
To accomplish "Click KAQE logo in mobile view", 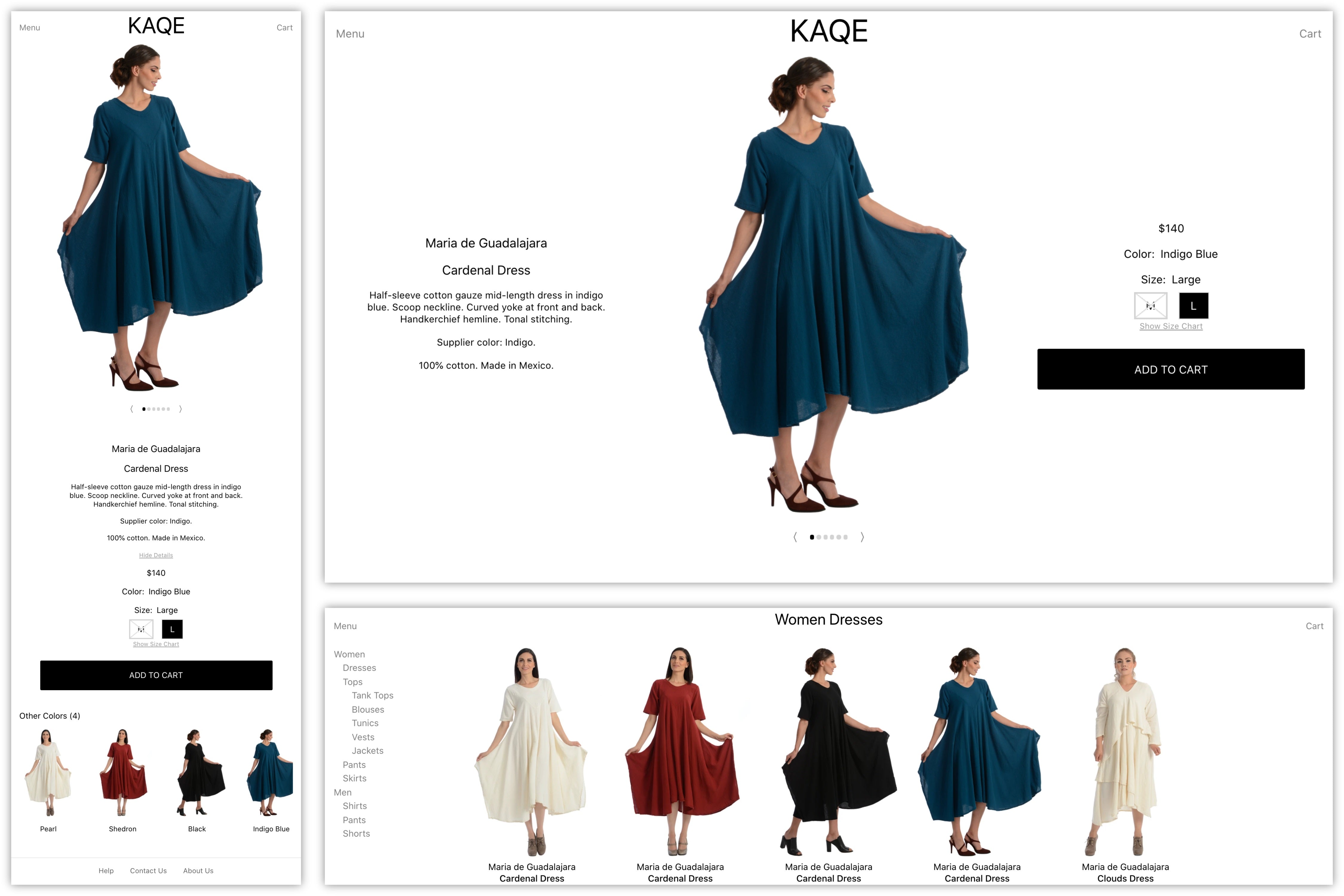I will click(x=156, y=26).
